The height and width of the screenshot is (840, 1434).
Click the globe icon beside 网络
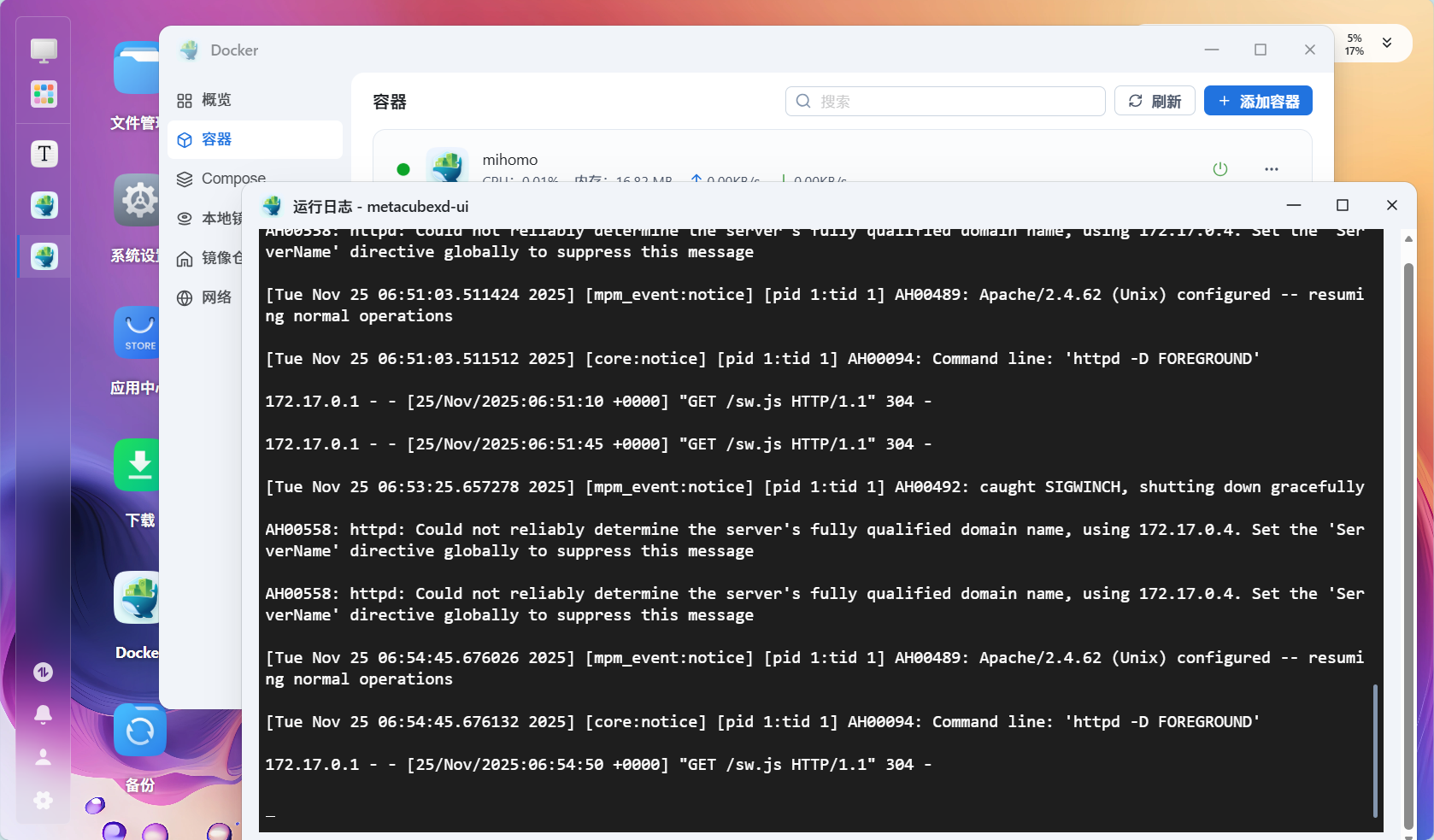pyautogui.click(x=185, y=298)
